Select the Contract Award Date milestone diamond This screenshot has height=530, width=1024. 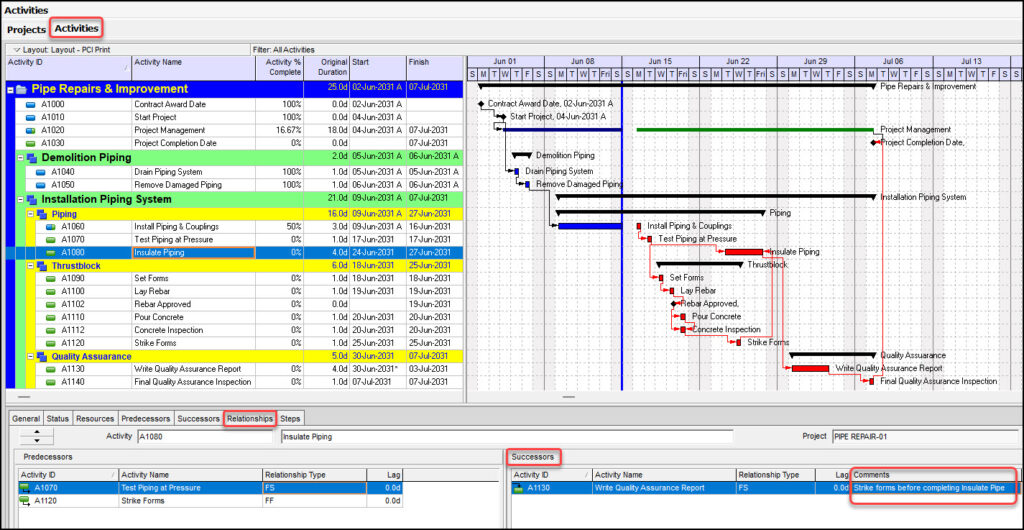pos(481,104)
